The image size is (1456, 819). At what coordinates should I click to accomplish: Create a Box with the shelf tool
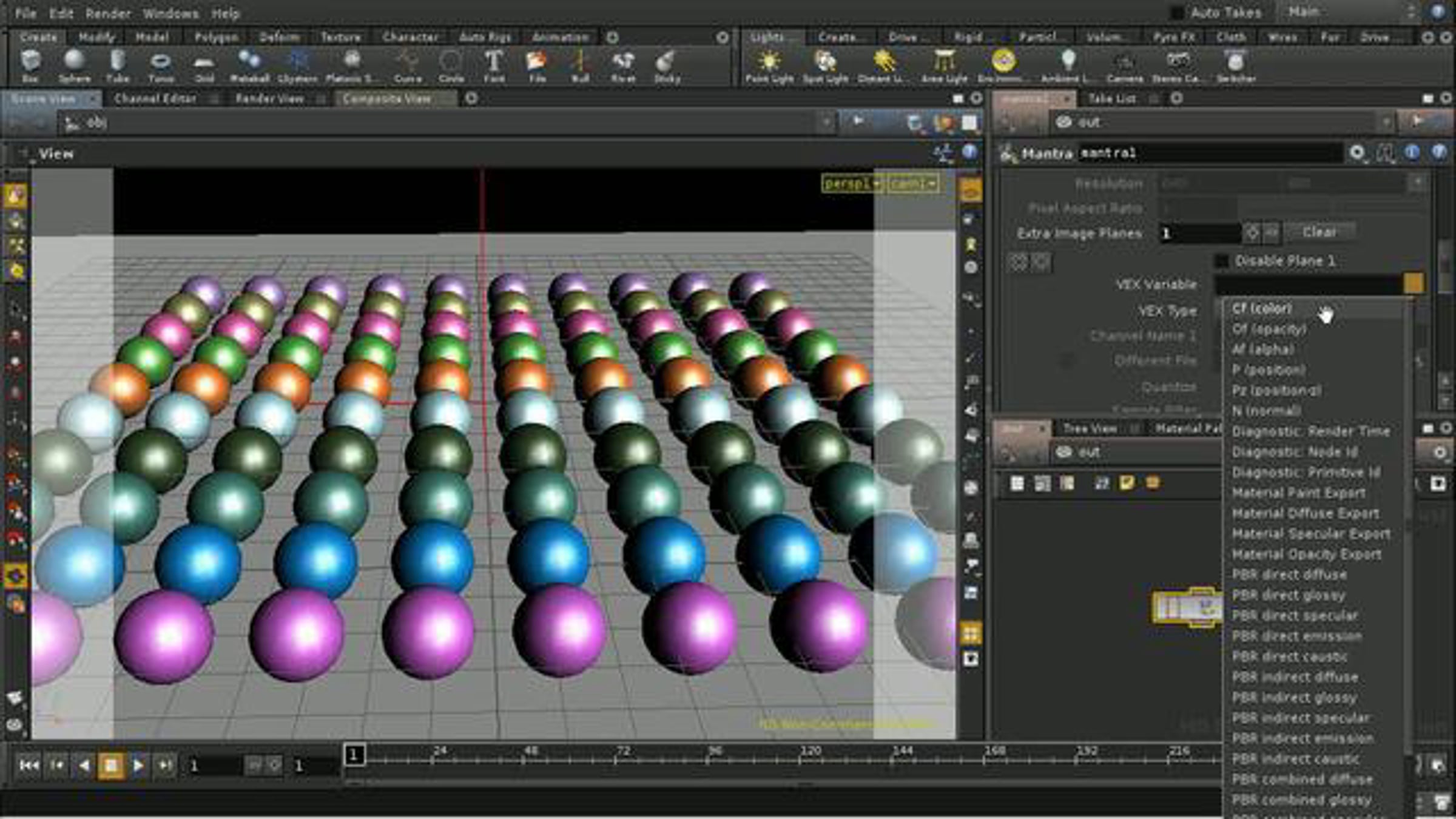(30, 66)
